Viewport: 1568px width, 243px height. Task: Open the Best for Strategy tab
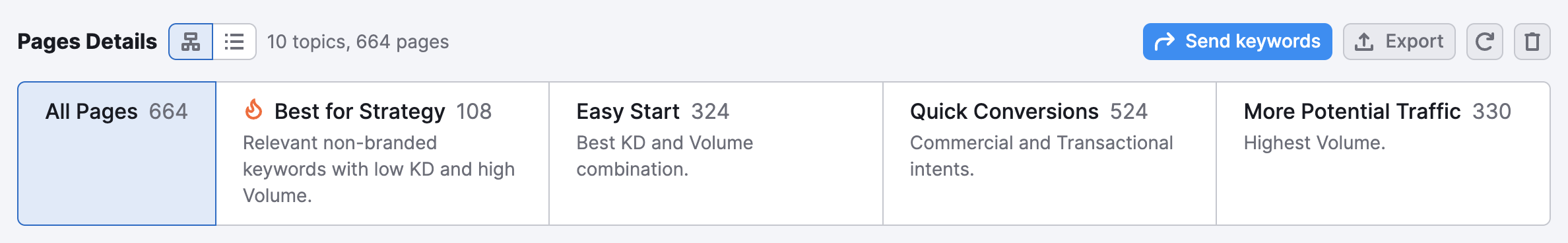(x=383, y=153)
